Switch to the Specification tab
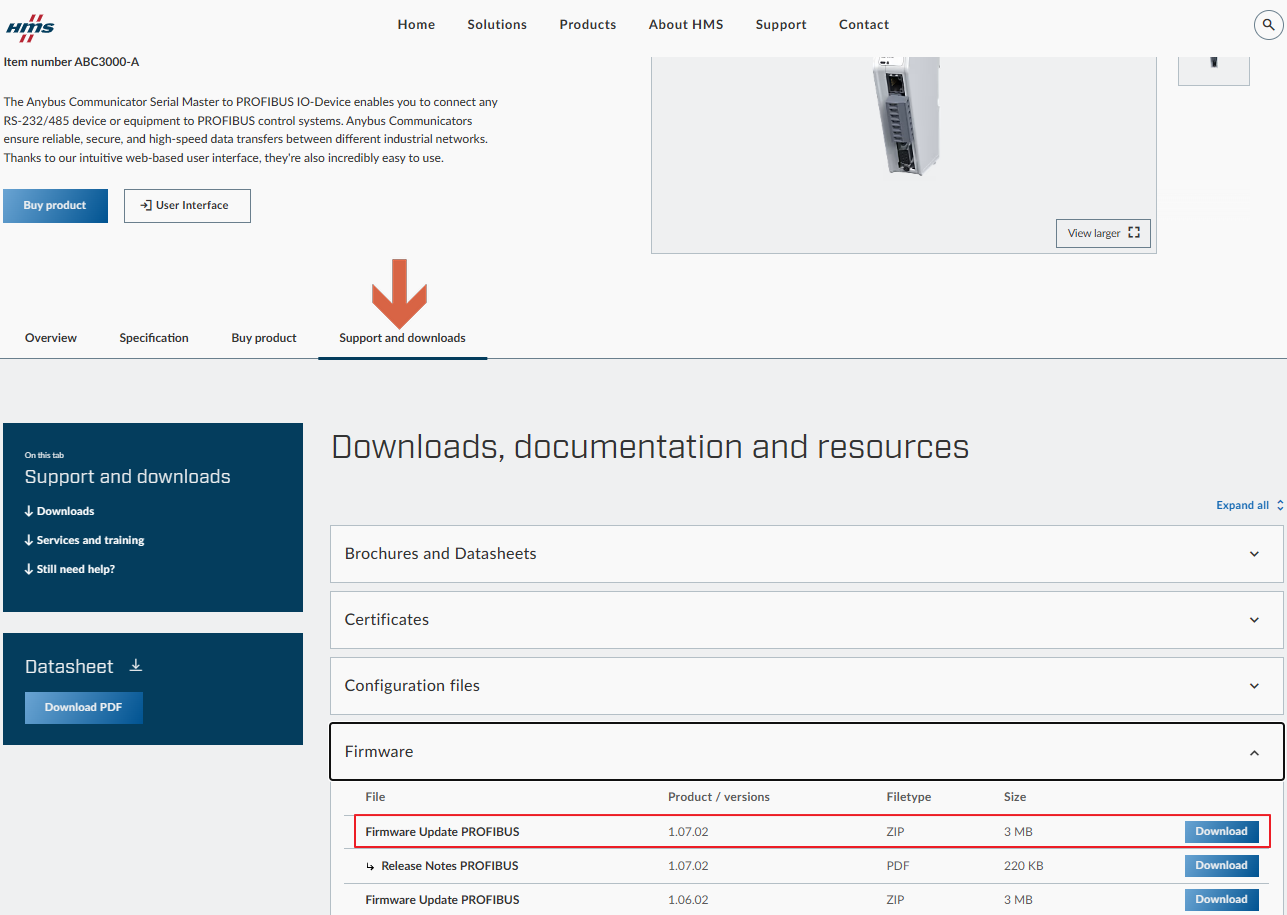This screenshot has width=1287, height=915. 154,338
